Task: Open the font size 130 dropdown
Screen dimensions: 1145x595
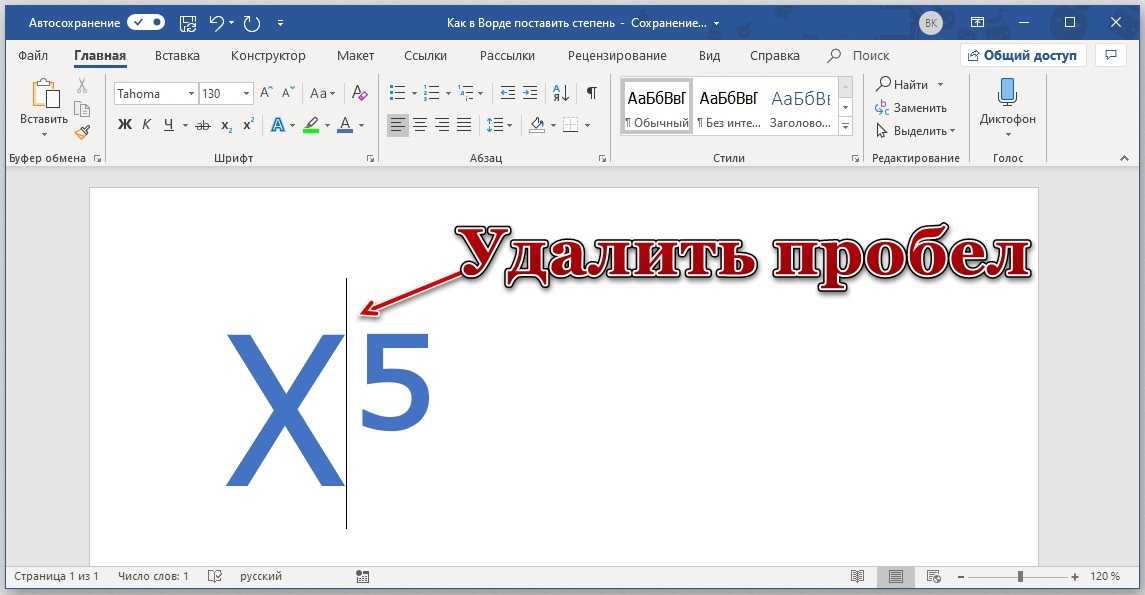Action: [x=246, y=93]
